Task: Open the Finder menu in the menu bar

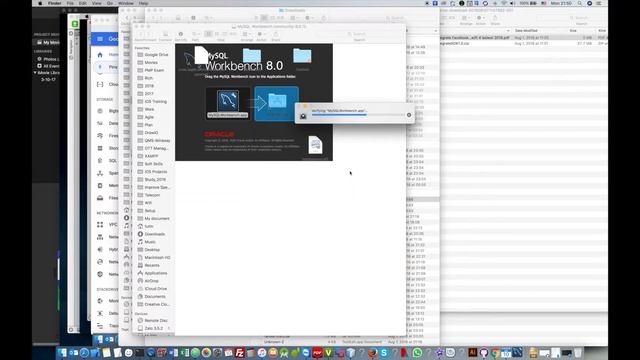Action: pyautogui.click(x=54, y=3)
